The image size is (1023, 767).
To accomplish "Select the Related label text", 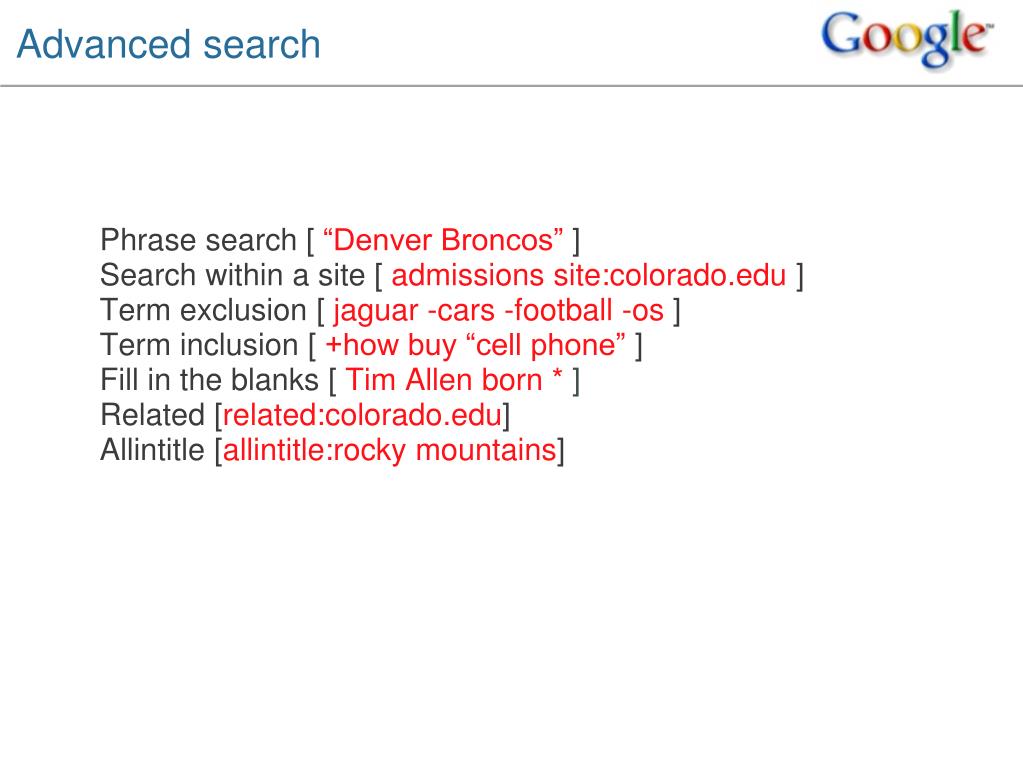I will coord(153,415).
